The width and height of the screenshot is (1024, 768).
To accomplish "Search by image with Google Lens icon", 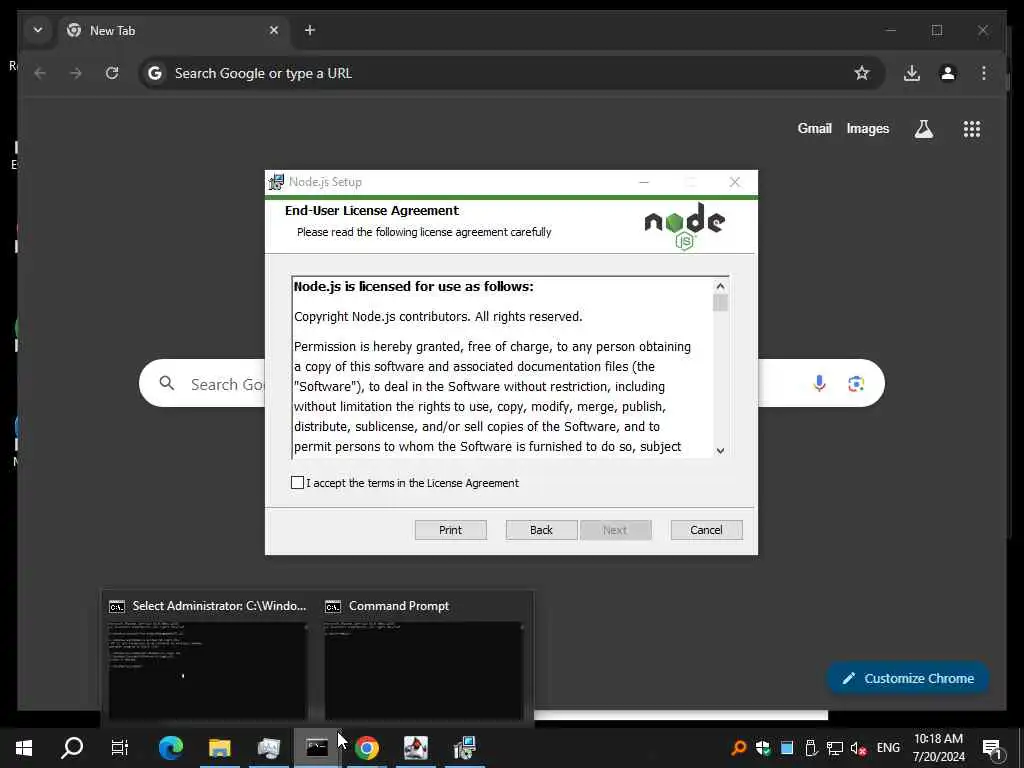I will pyautogui.click(x=856, y=383).
